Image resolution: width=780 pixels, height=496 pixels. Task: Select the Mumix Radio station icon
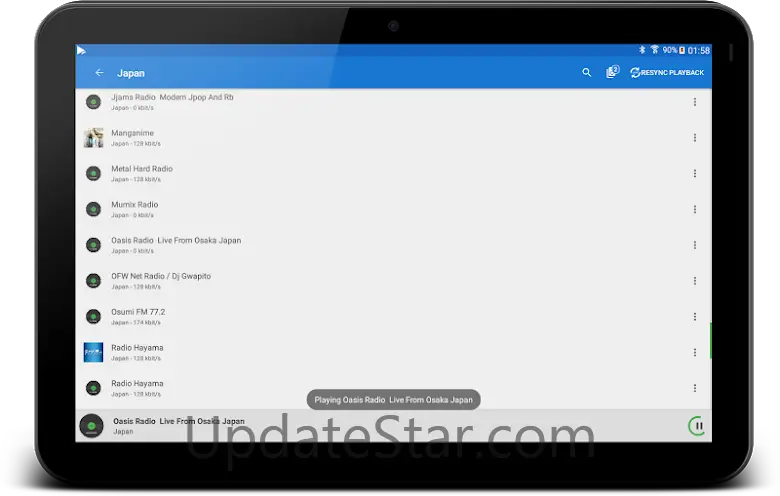tap(94, 209)
